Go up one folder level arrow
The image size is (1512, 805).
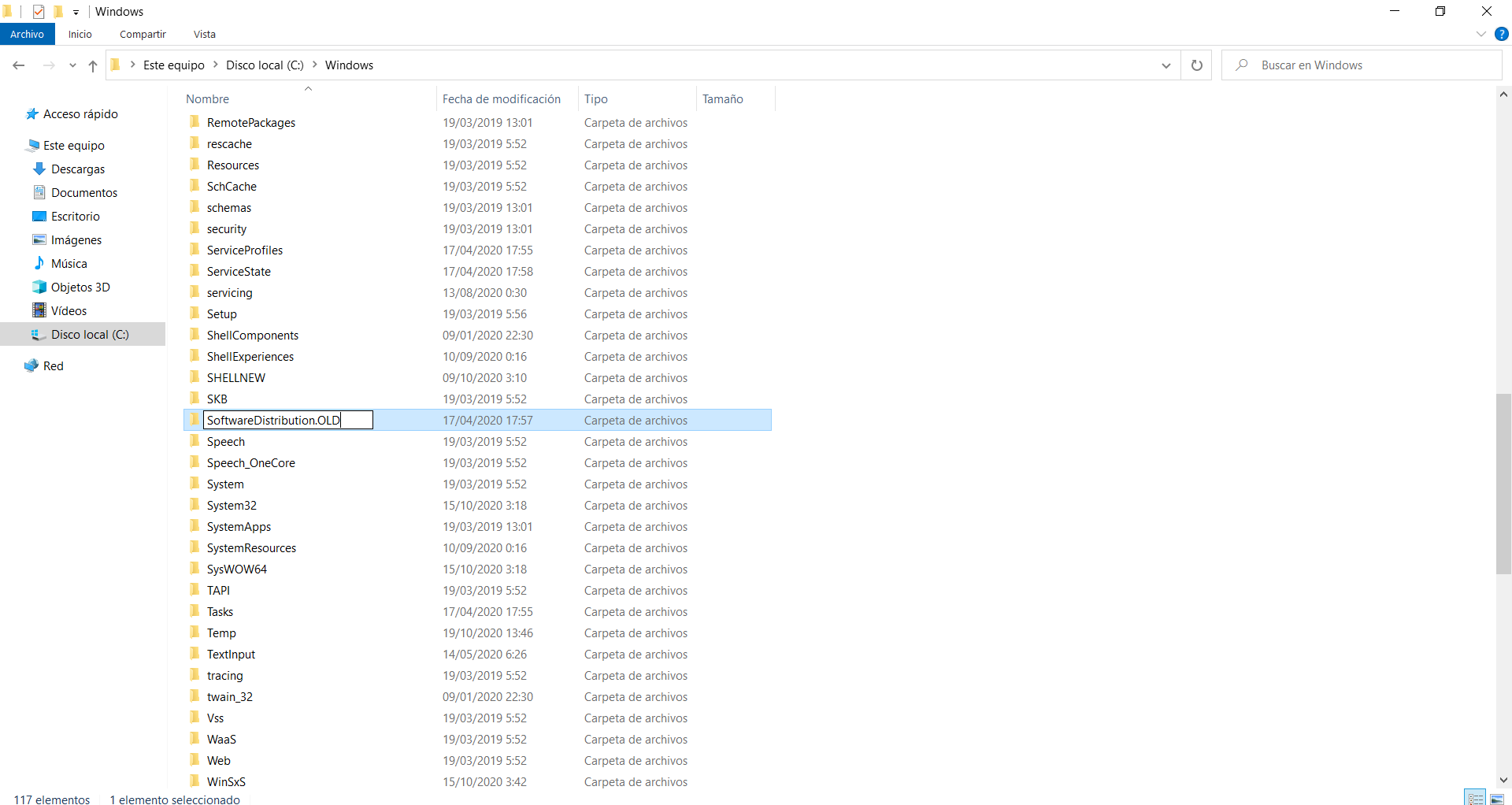pos(93,65)
